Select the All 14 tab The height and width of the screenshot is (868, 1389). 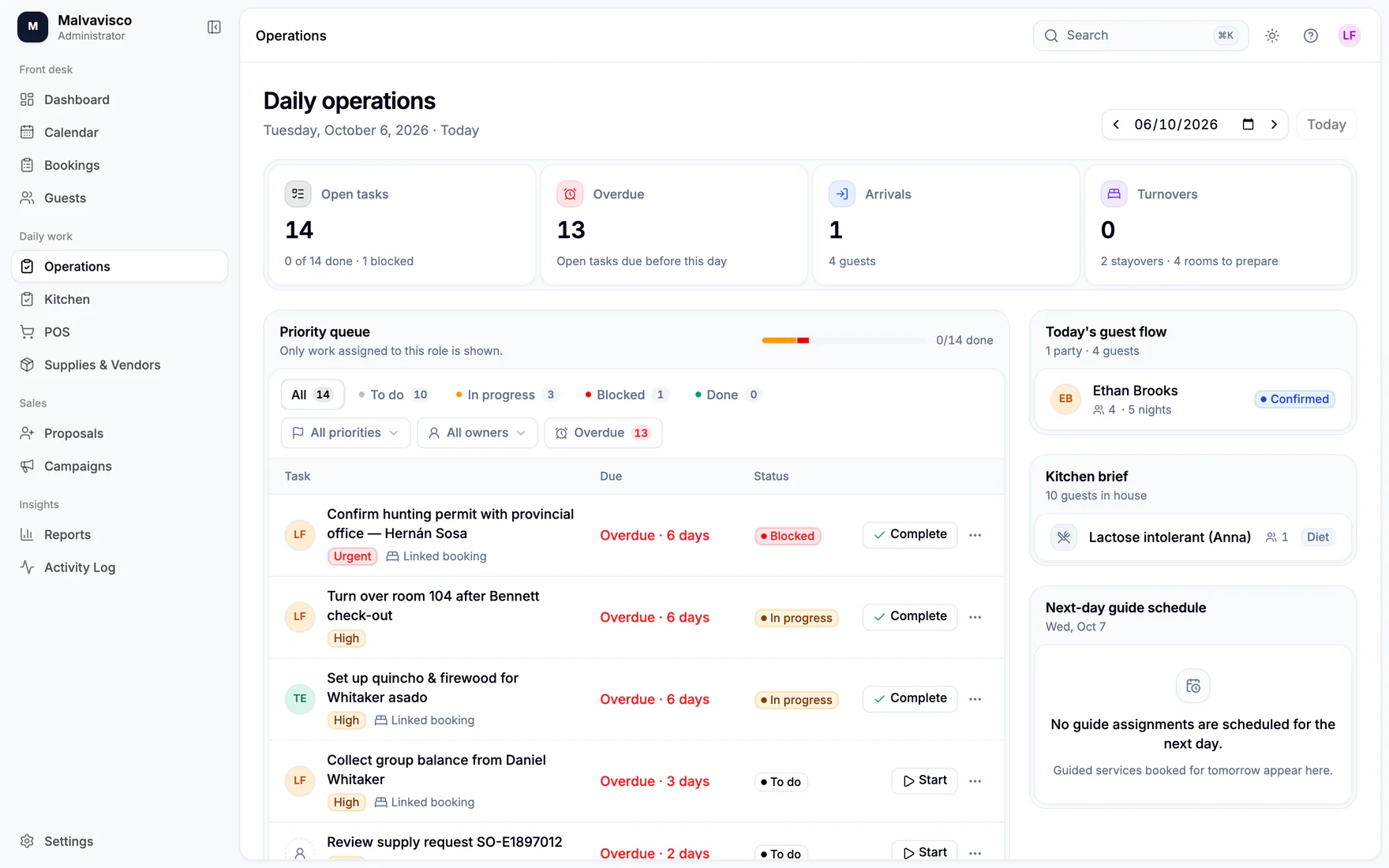(313, 395)
